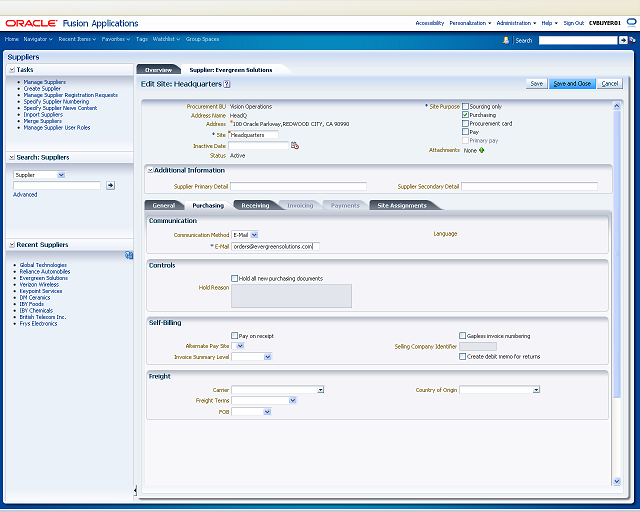
Task: Focus the Site name field
Action: (253, 135)
